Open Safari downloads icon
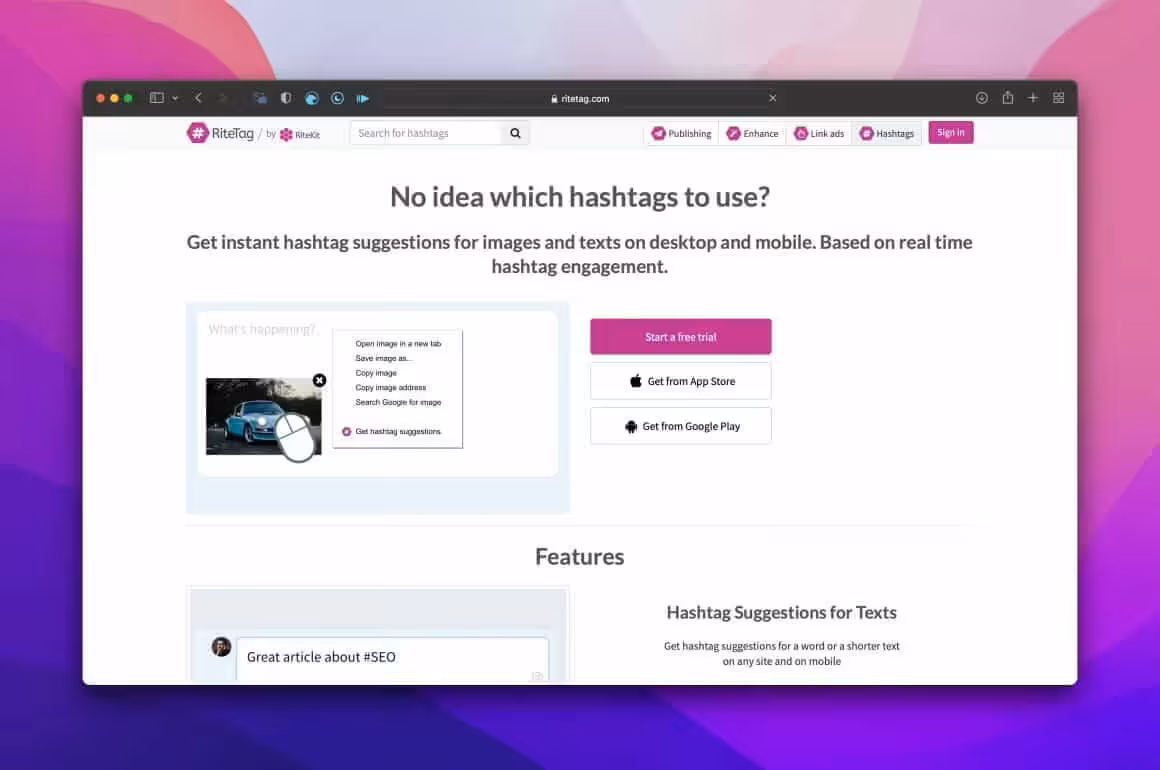 point(981,98)
